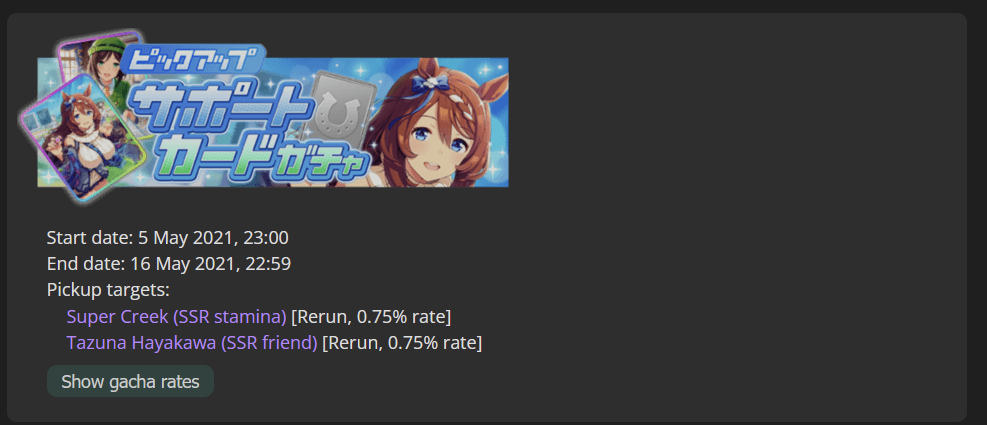Select the Super Creek card thumbnail on banner
Screen dimensions: 987x425
(x=82, y=137)
